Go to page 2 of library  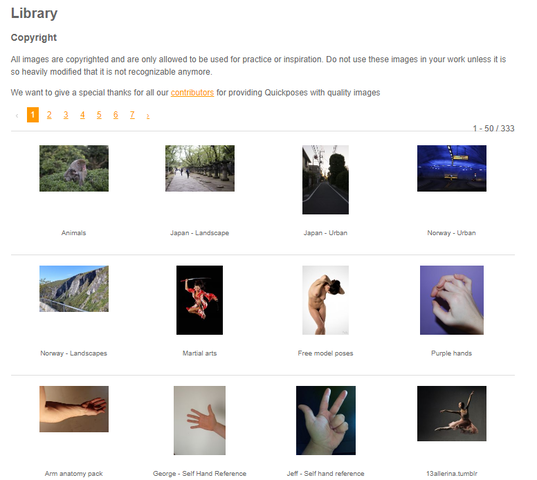point(49,115)
